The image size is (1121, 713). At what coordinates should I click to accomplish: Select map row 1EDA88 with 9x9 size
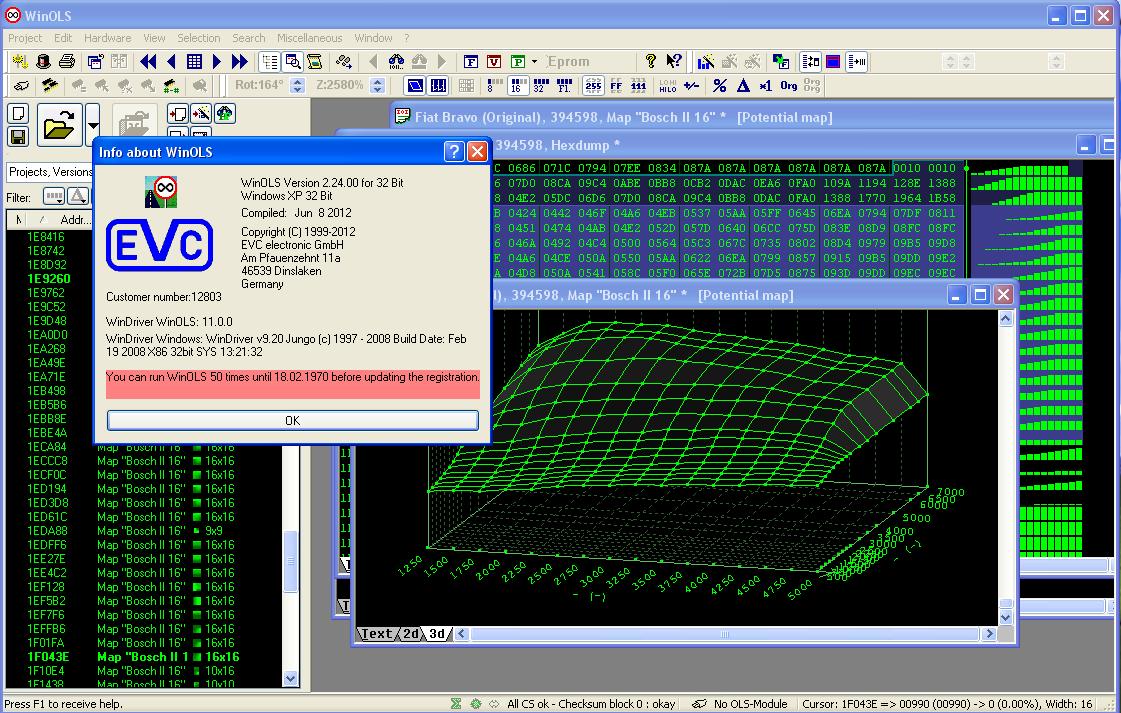click(x=146, y=531)
